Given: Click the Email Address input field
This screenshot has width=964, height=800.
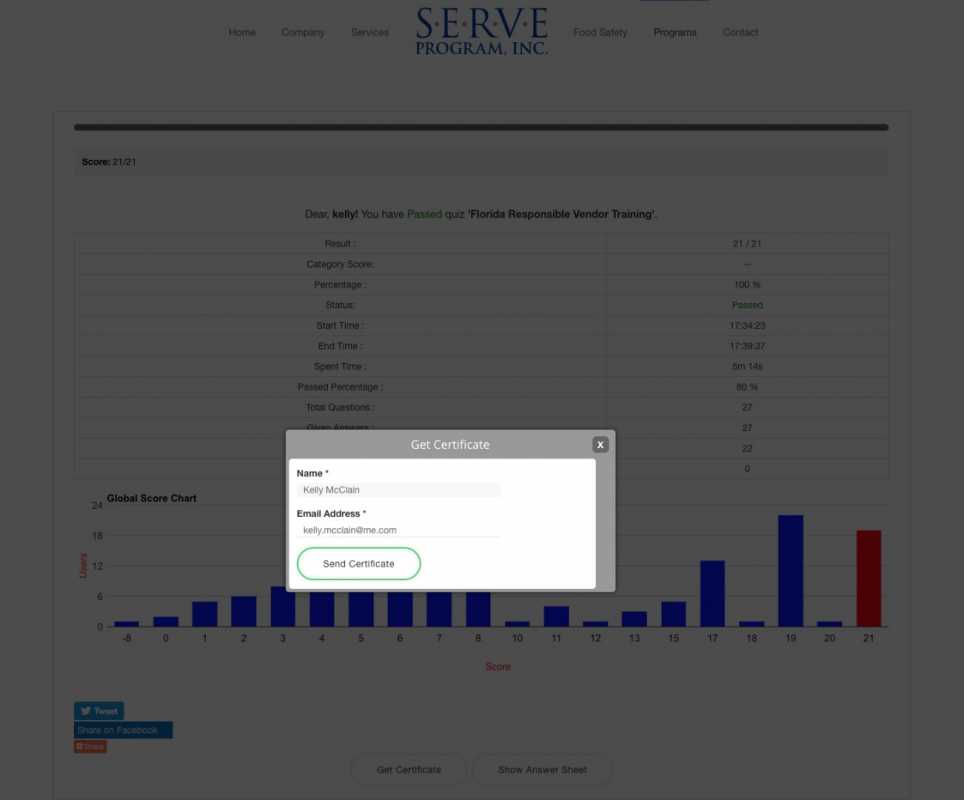Looking at the screenshot, I should coord(399,530).
